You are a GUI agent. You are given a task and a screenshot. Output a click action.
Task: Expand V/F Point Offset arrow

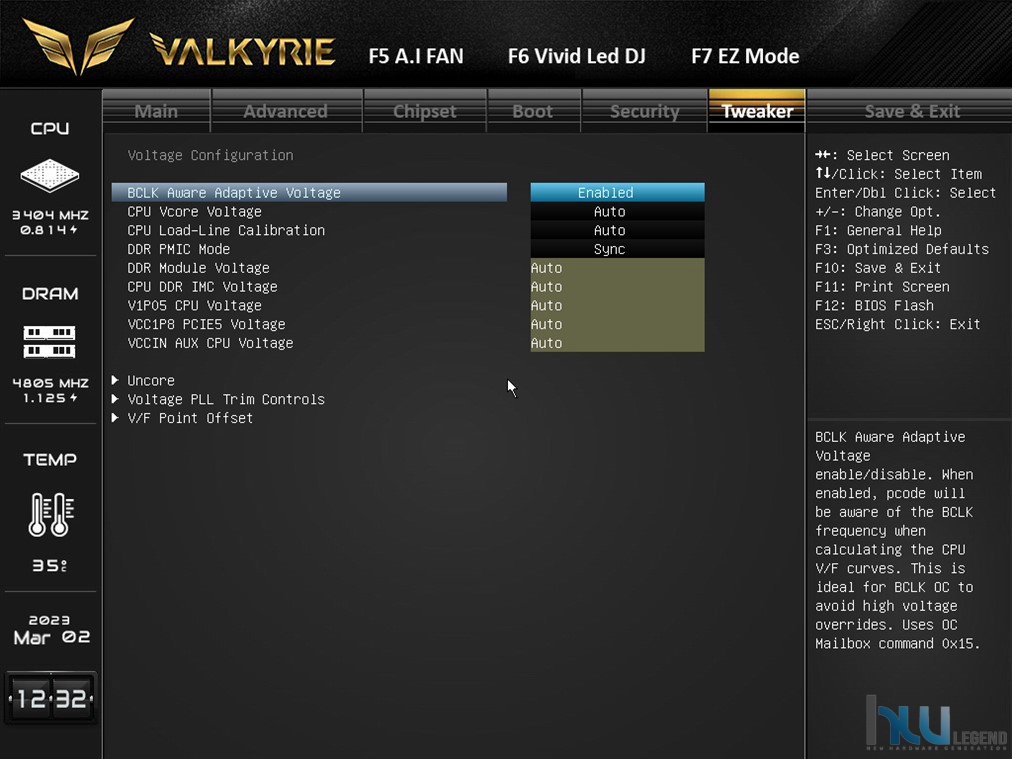115,418
